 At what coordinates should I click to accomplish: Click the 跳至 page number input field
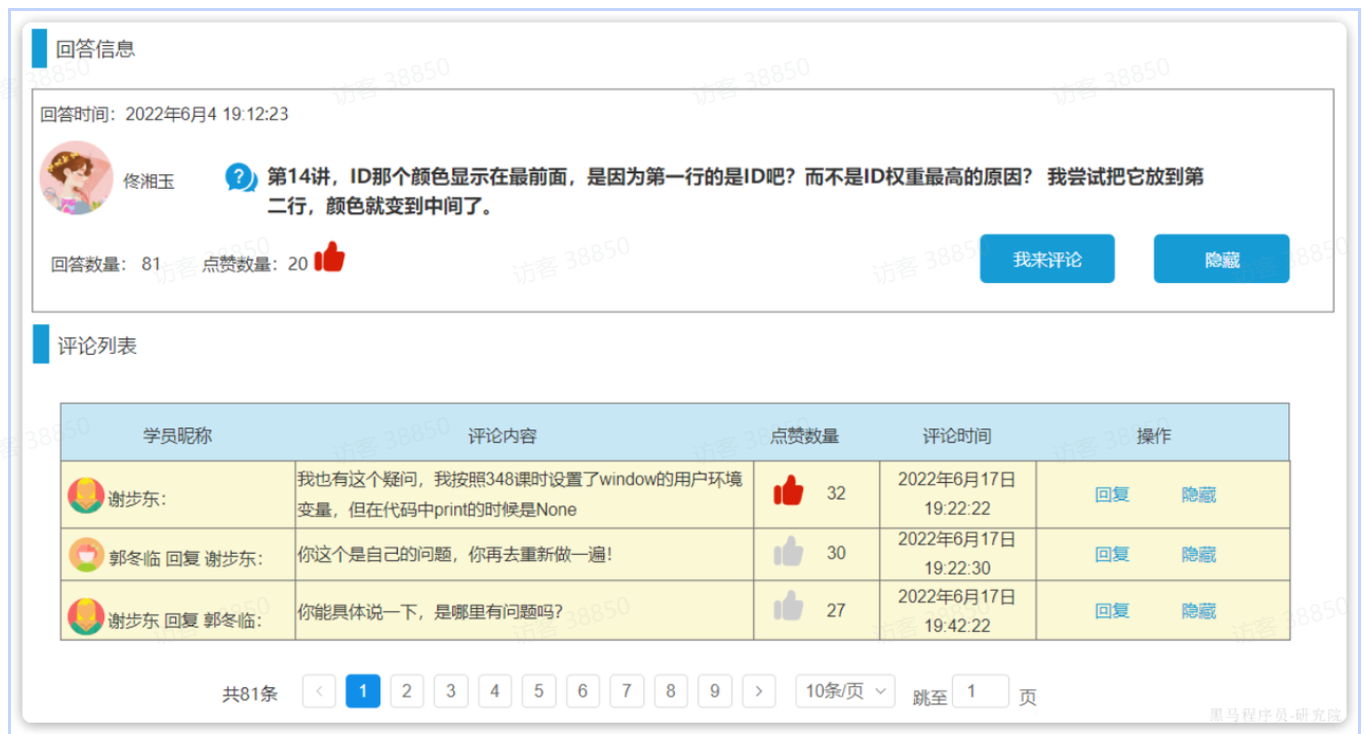point(981,691)
